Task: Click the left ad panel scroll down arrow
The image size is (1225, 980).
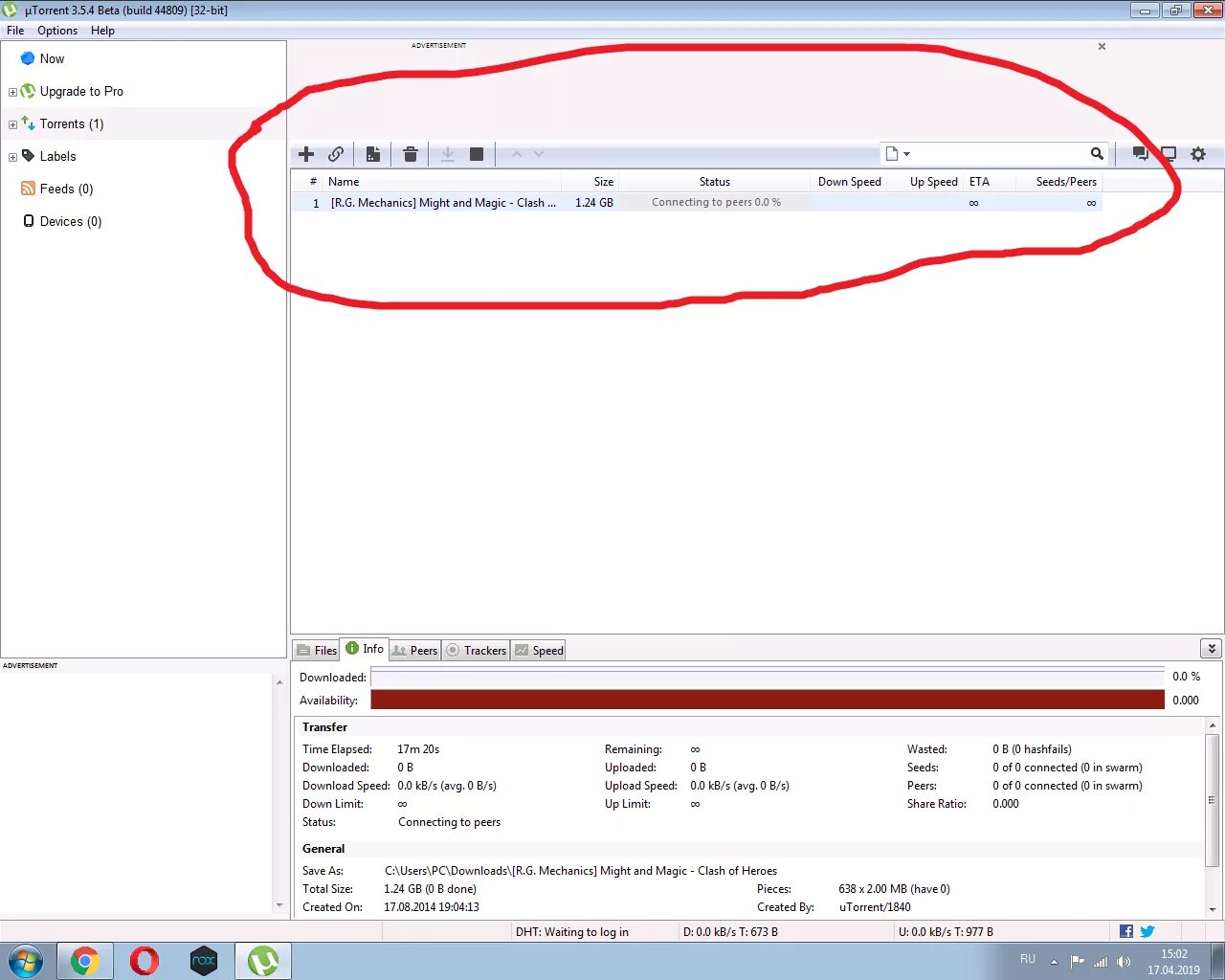Action: click(x=279, y=904)
